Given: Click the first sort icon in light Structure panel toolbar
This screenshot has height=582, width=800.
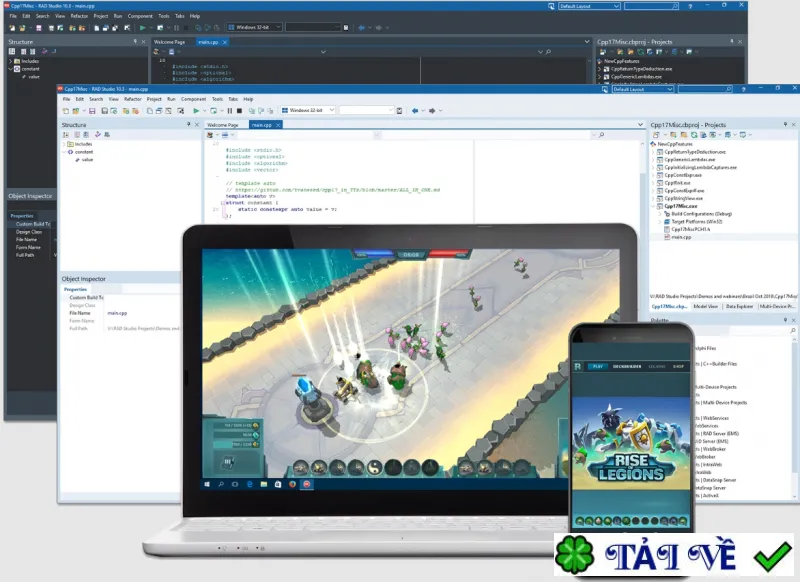Looking at the screenshot, I should coord(66,135).
